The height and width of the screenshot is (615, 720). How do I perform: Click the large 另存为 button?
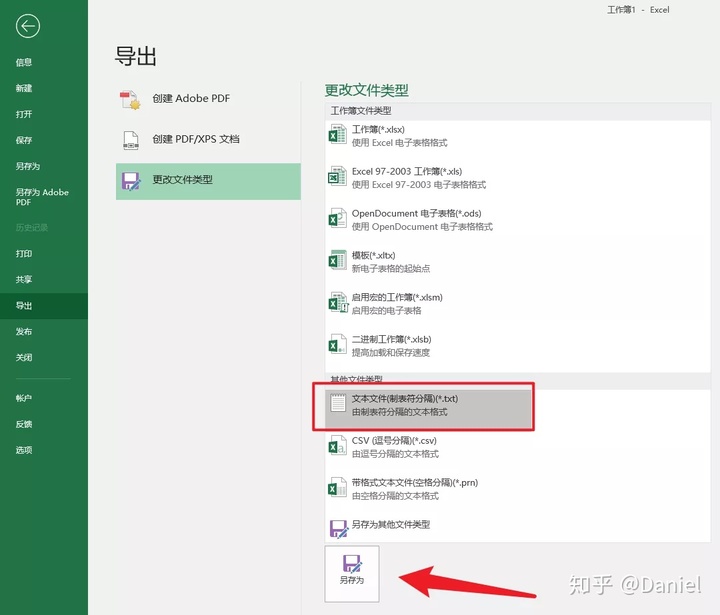(x=352, y=573)
